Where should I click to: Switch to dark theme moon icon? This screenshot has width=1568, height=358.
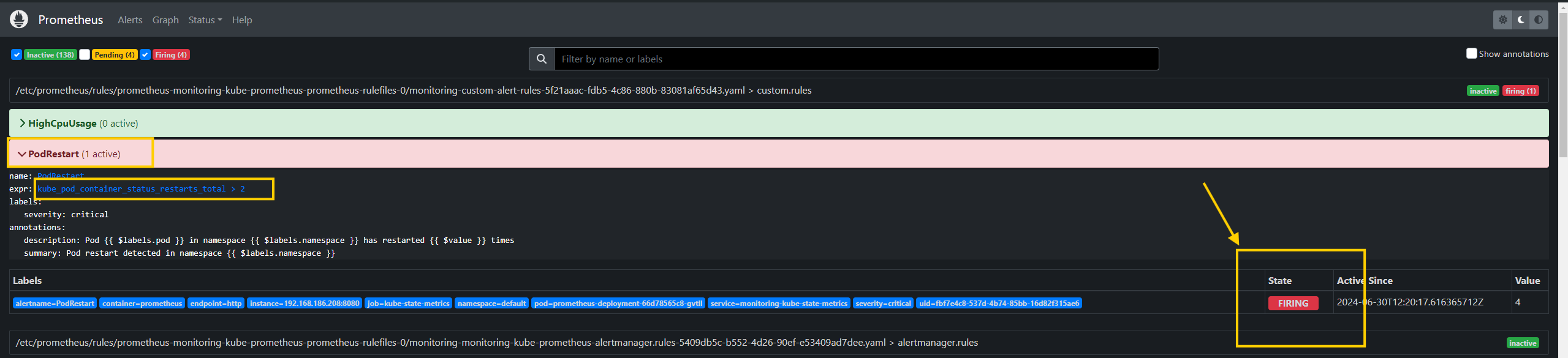pyautogui.click(x=1521, y=20)
